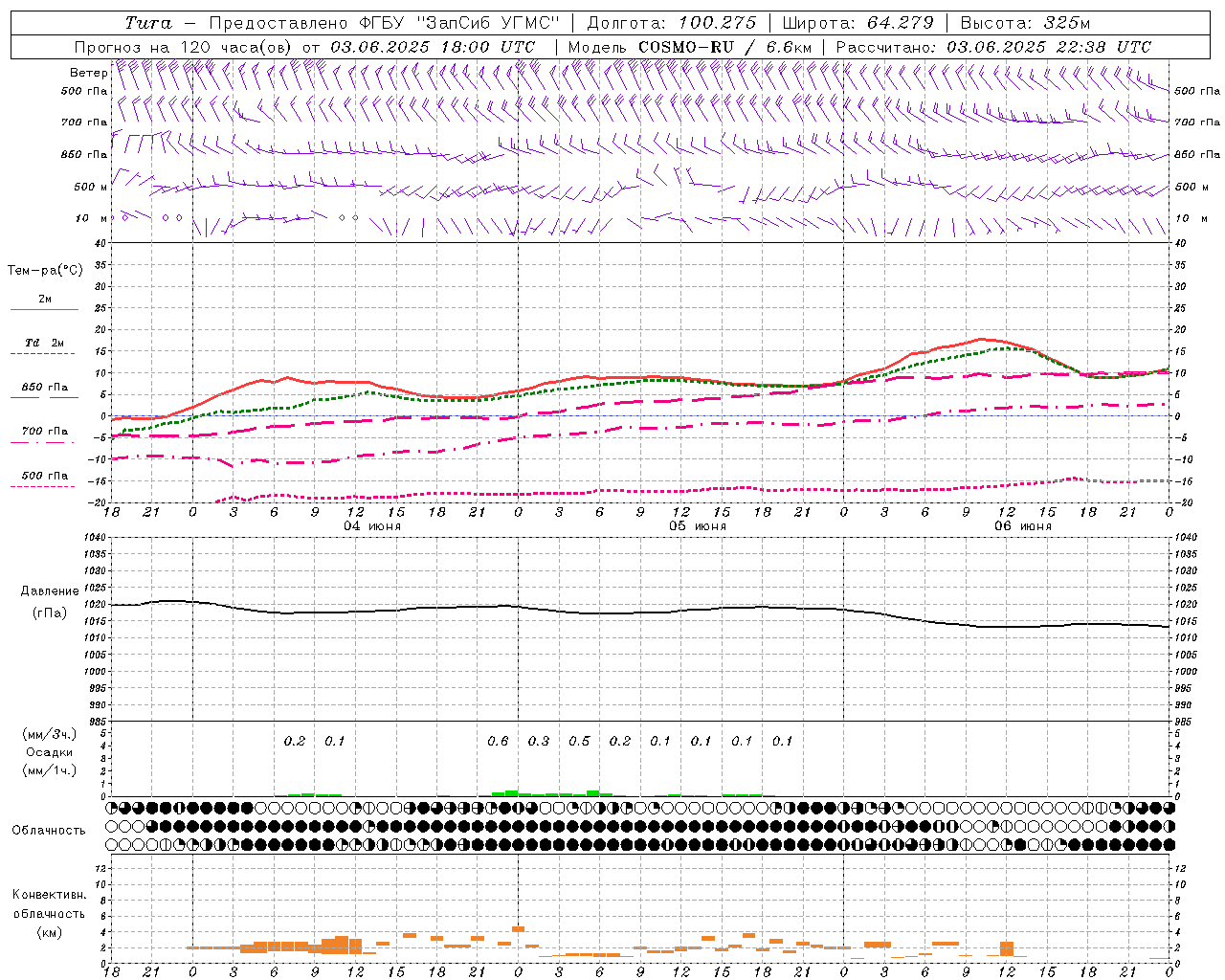Click the "Осадки" precipitation label

50,752
